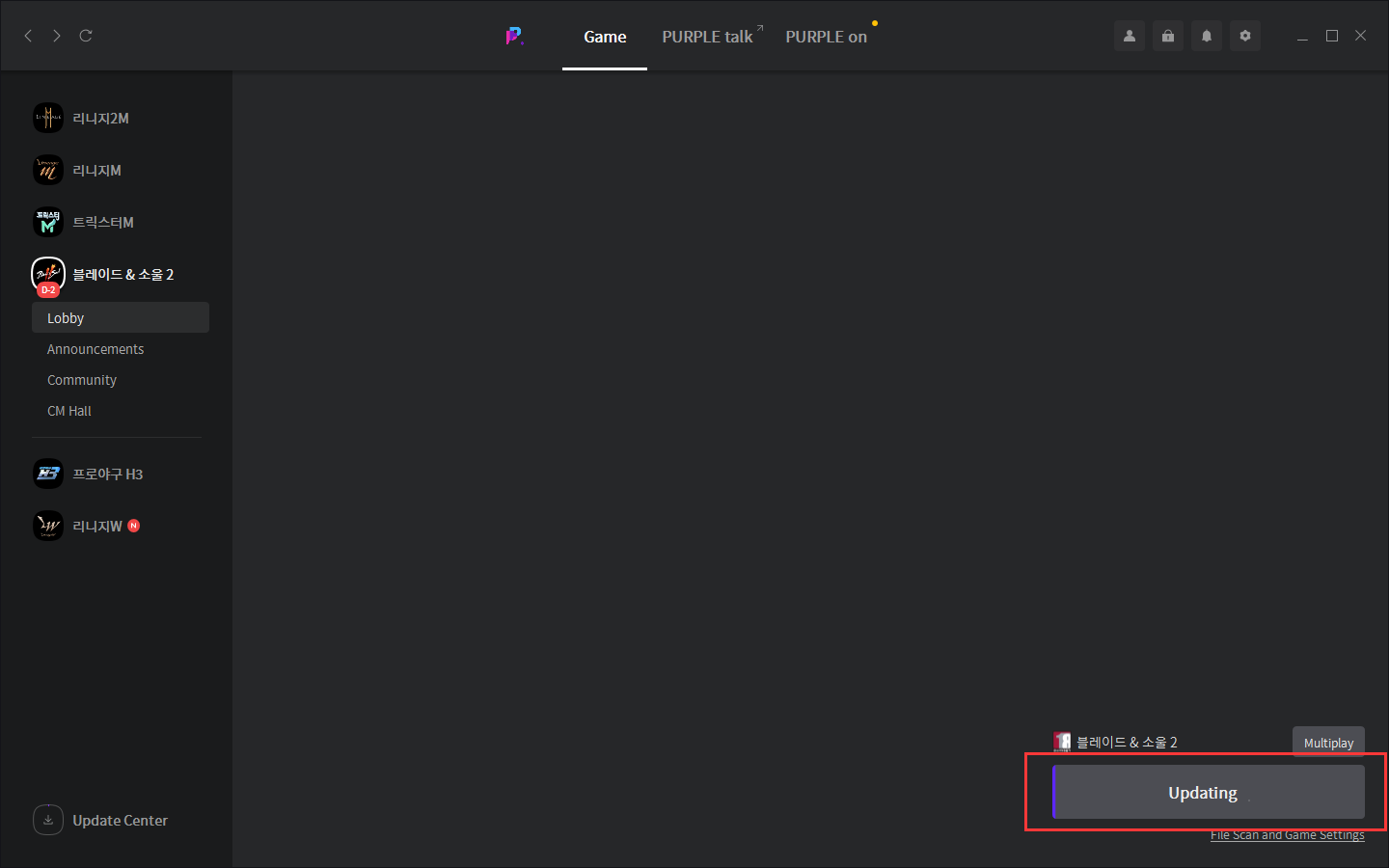1389x868 pixels.
Task: Click the 리니지W label
Action: point(97,526)
